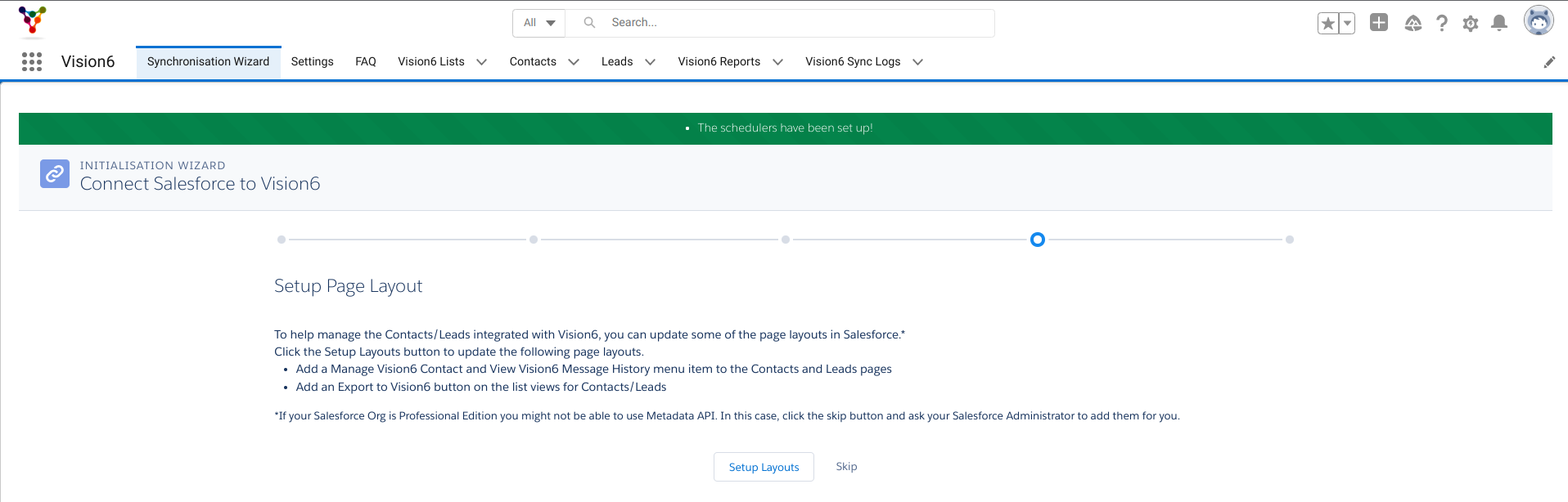The width and height of the screenshot is (1568, 502).
Task: Open the Vision6 Sync Logs tab
Action: point(853,62)
